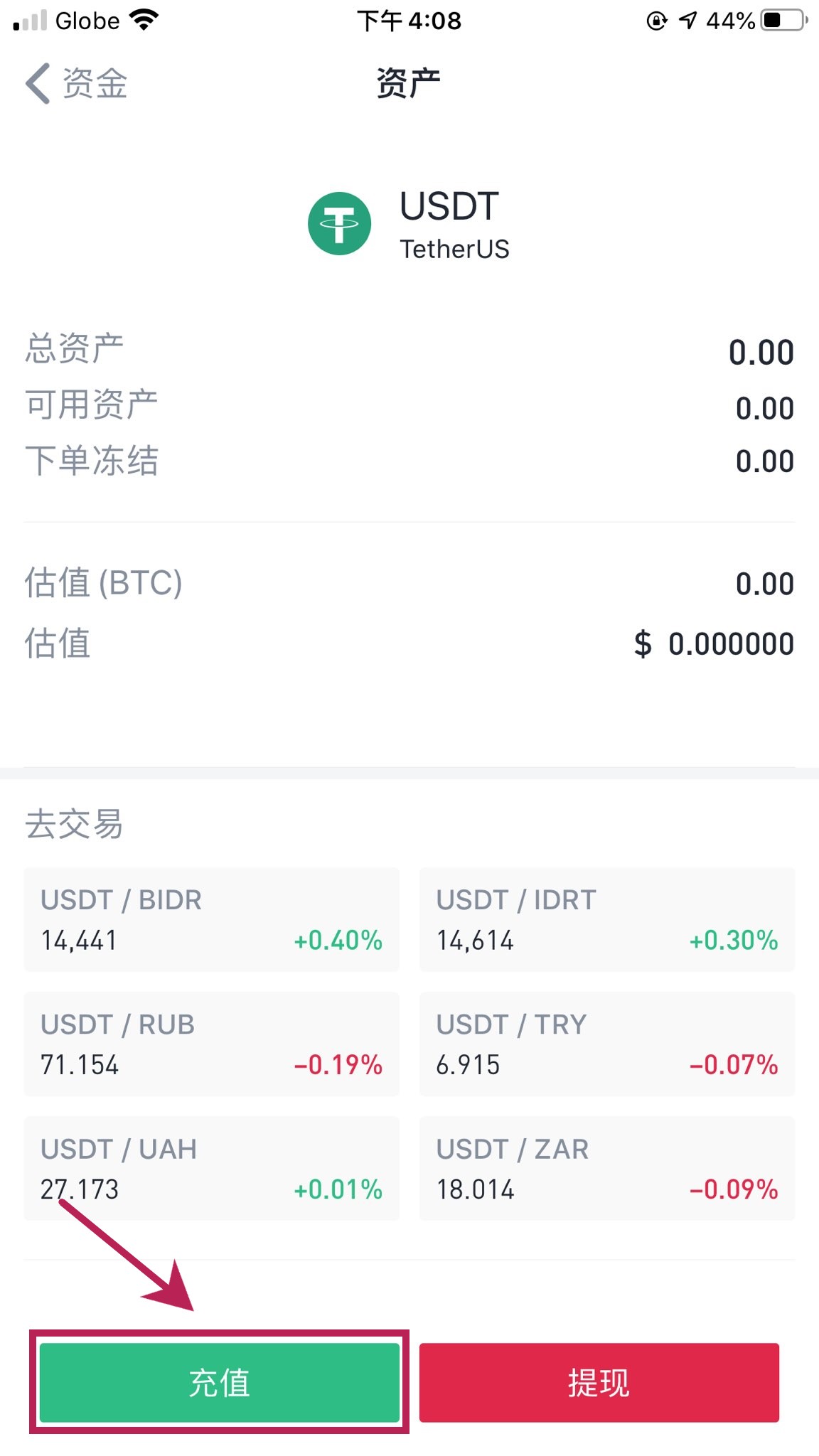Tap the green USDT Tether logo
Screen dimensions: 819x1456
[x=339, y=223]
